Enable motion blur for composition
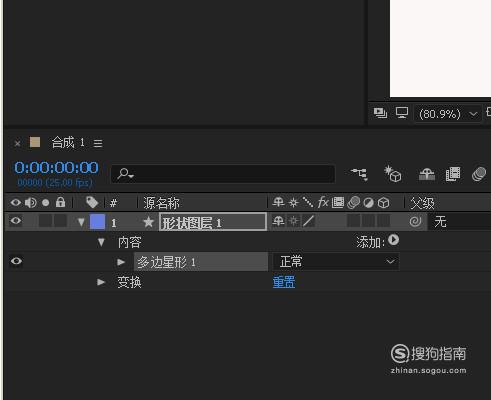 coord(479,174)
